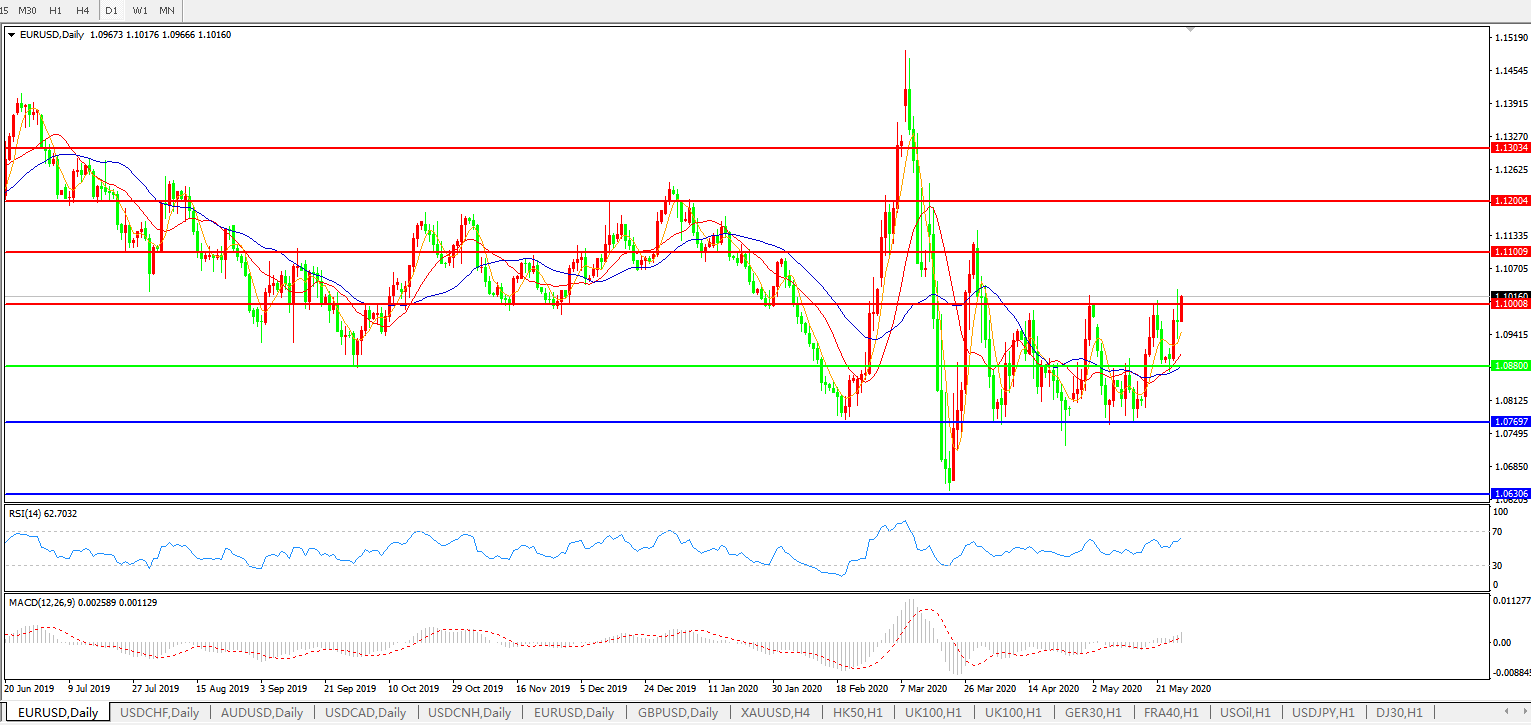The height and width of the screenshot is (725, 1531).
Task: Switch to the AUDUSD,Daily tab
Action: (262, 713)
